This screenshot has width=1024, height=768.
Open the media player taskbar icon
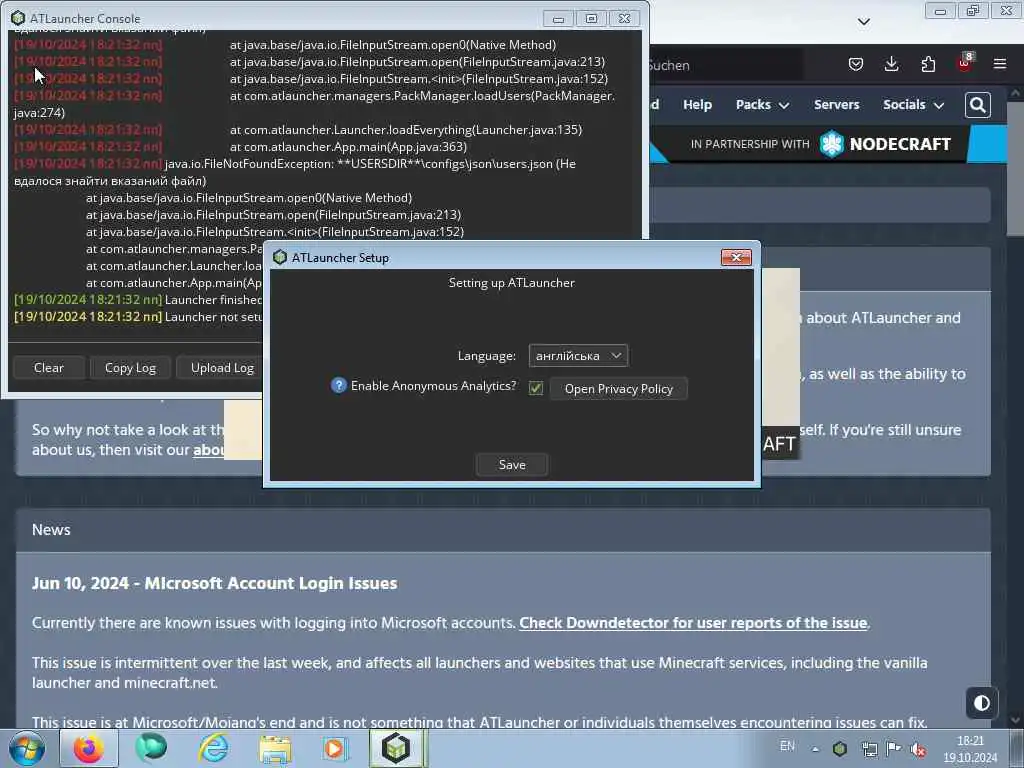point(335,748)
